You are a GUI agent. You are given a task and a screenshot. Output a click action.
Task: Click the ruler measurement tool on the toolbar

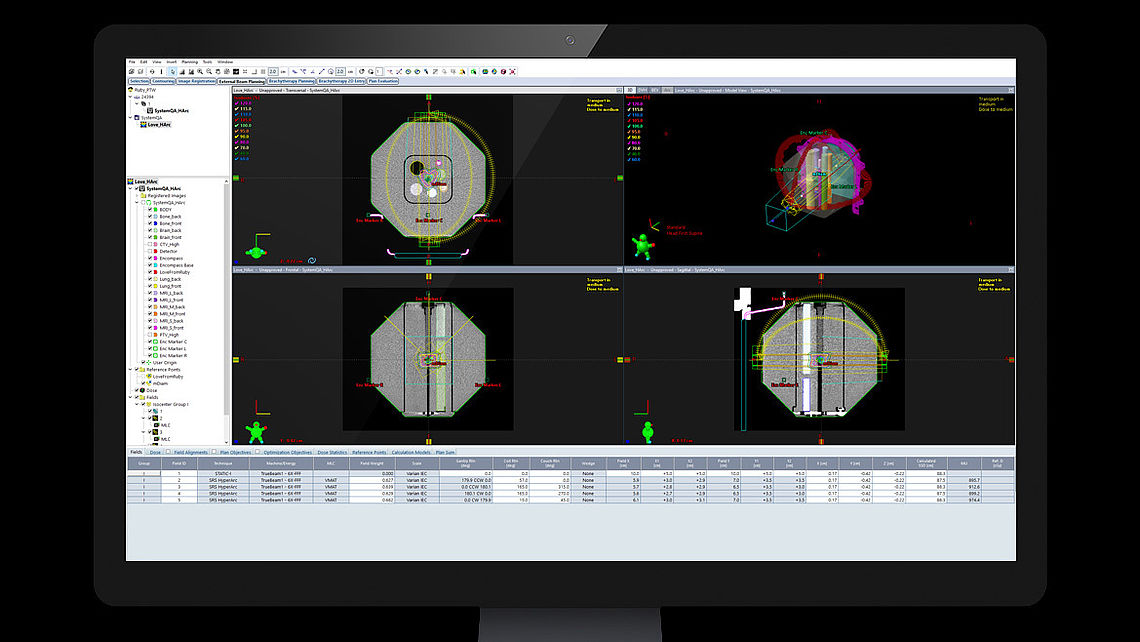tap(321, 71)
